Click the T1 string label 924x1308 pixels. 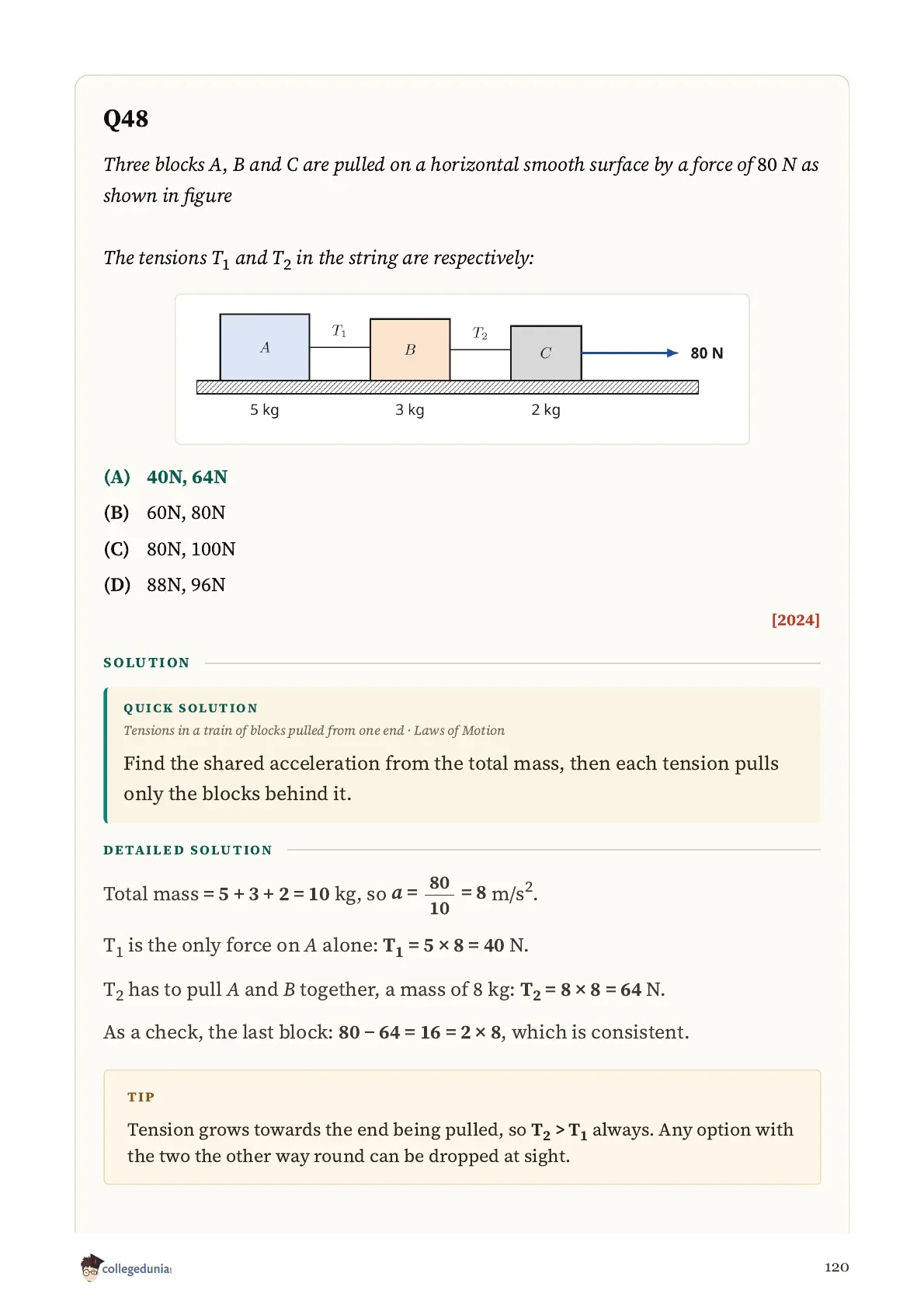point(339,331)
